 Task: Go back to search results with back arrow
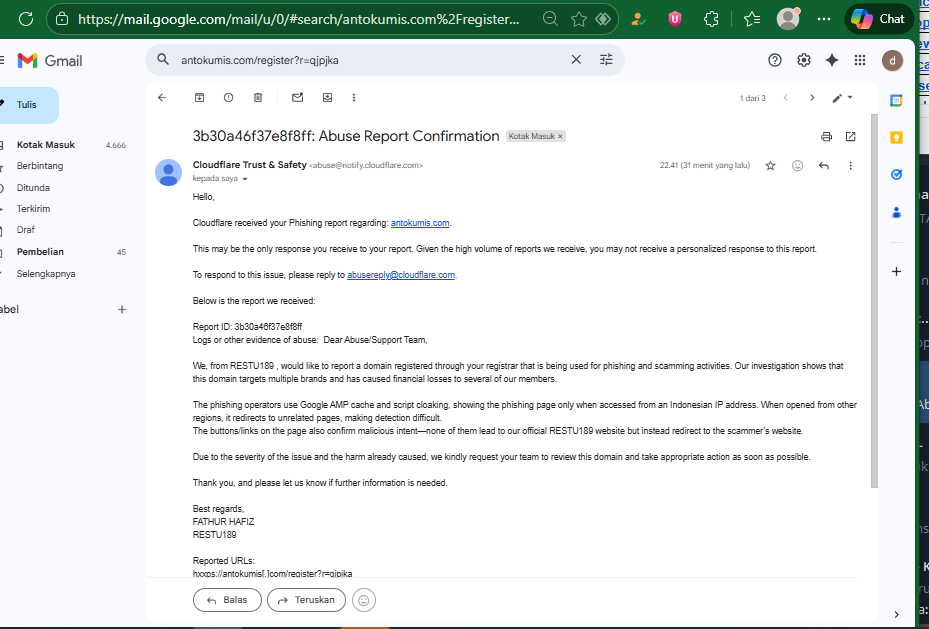(162, 98)
